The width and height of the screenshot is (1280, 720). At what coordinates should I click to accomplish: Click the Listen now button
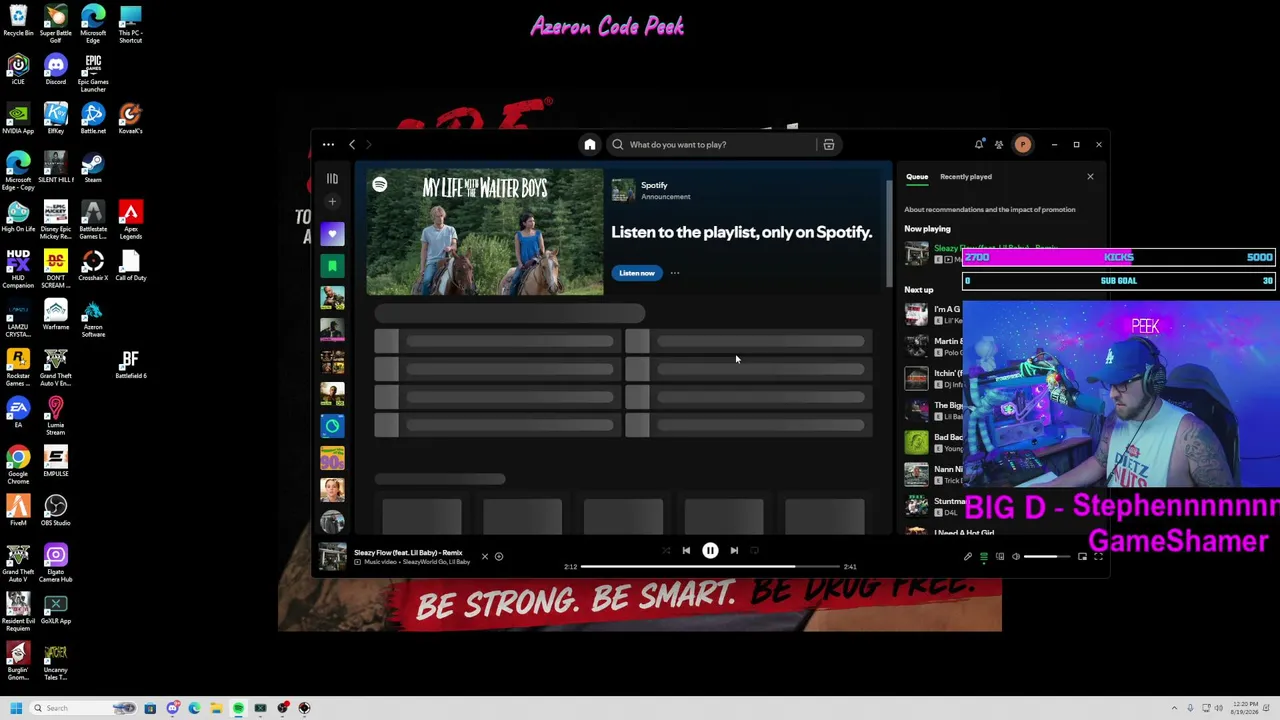pos(636,273)
